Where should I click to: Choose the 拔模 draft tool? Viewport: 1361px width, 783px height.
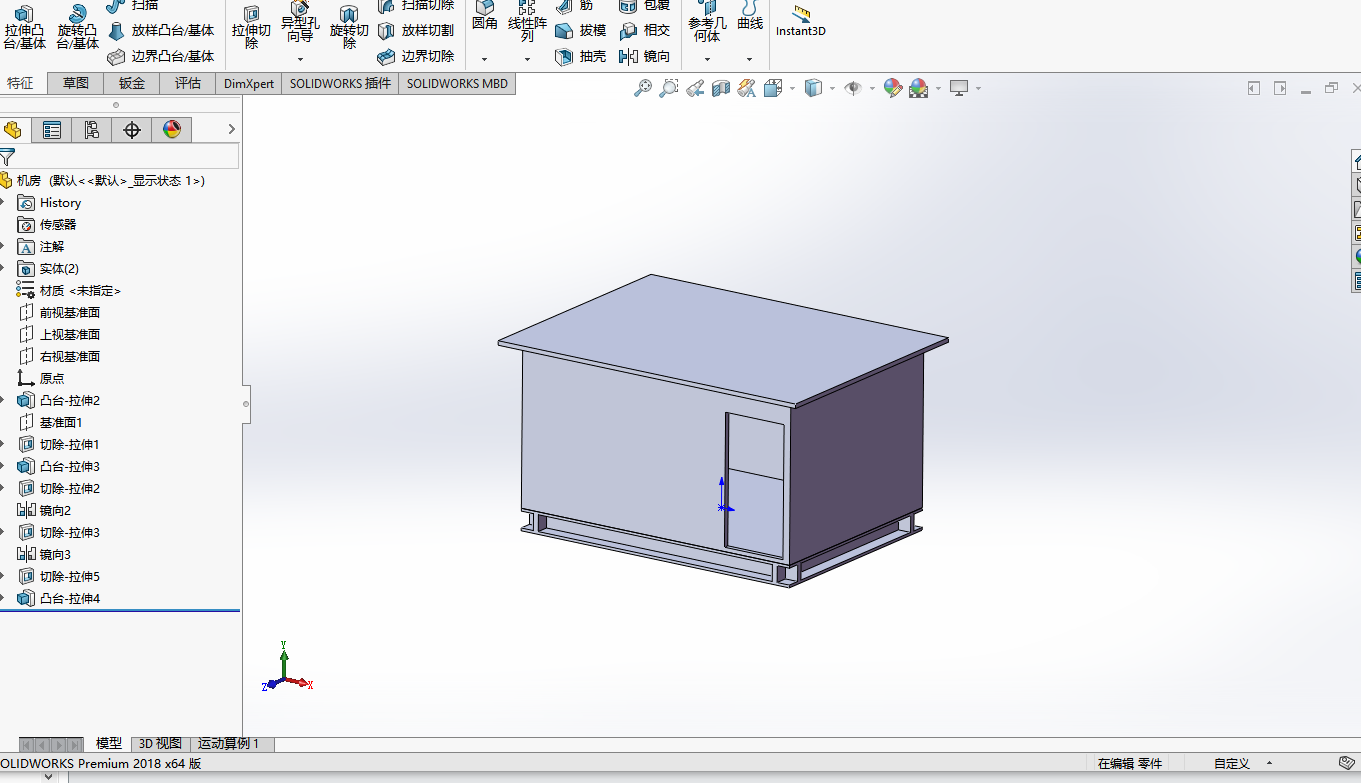tap(581, 30)
